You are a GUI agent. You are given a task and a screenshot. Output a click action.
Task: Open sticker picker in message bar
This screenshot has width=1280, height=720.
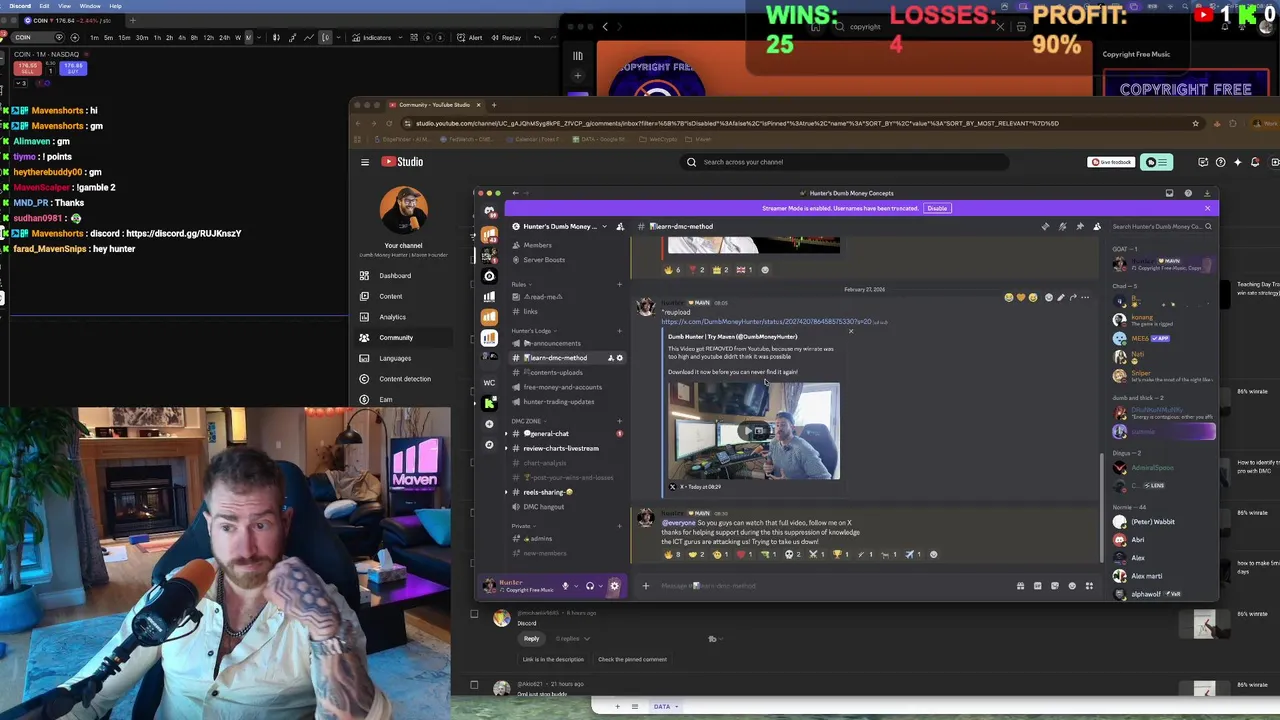tap(1054, 586)
